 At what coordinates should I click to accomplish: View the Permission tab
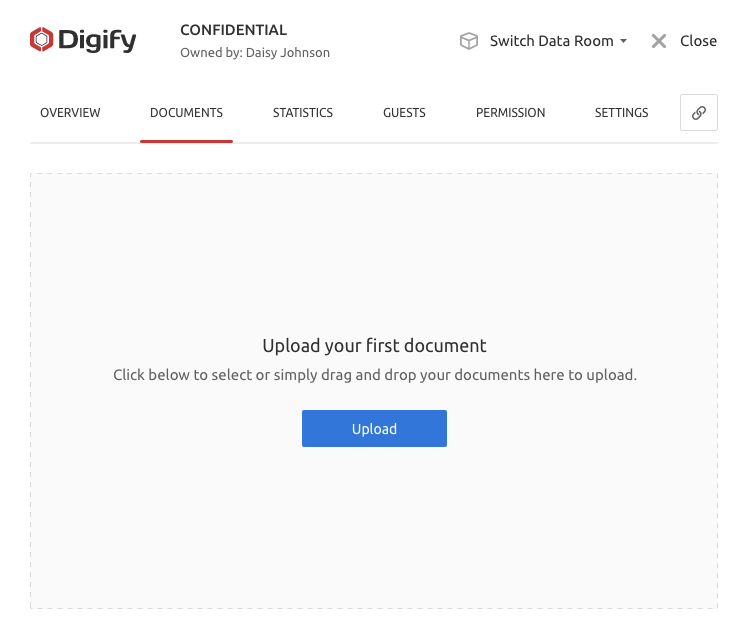[510, 113]
